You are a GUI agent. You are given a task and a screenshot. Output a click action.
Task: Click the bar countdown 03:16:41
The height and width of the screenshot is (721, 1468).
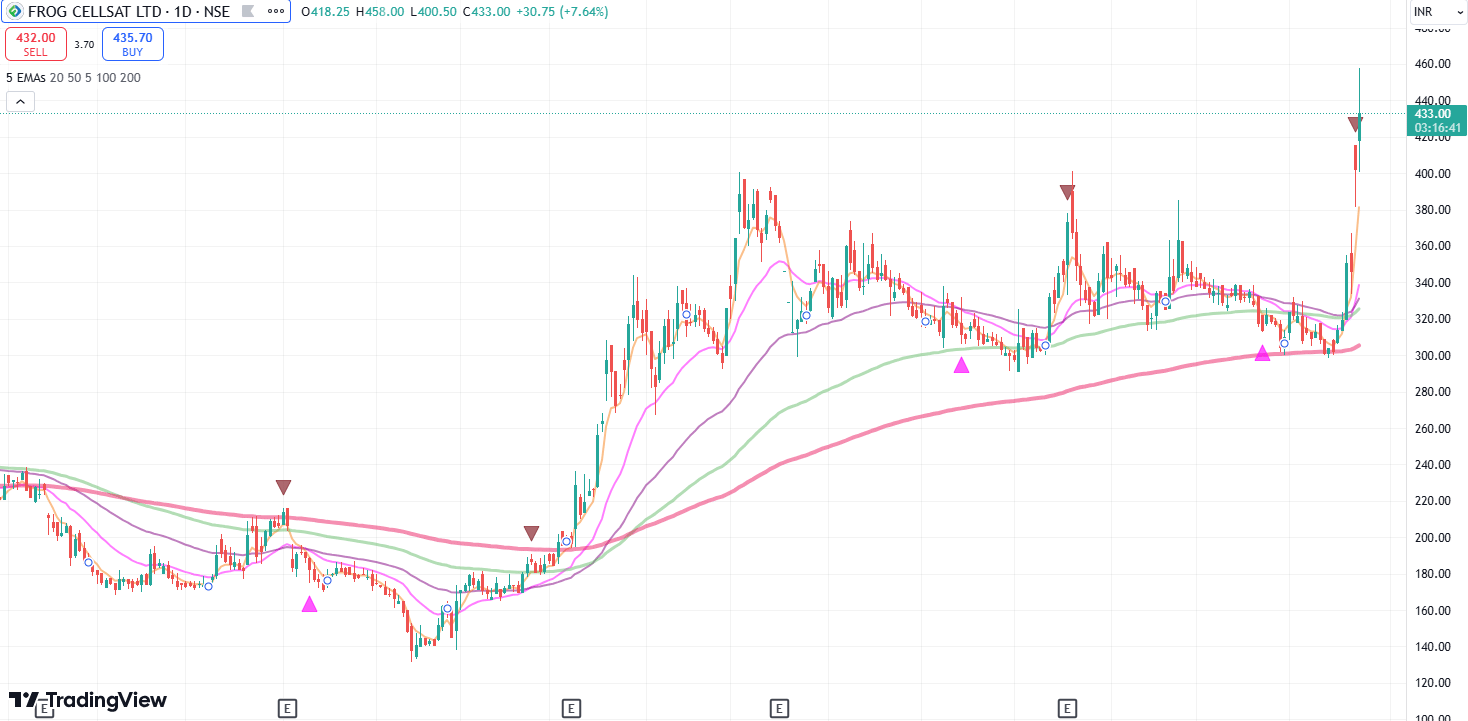(x=1438, y=128)
